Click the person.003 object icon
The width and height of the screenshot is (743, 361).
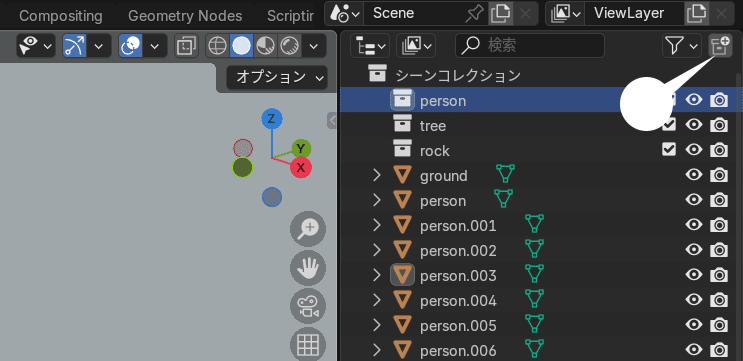click(402, 275)
